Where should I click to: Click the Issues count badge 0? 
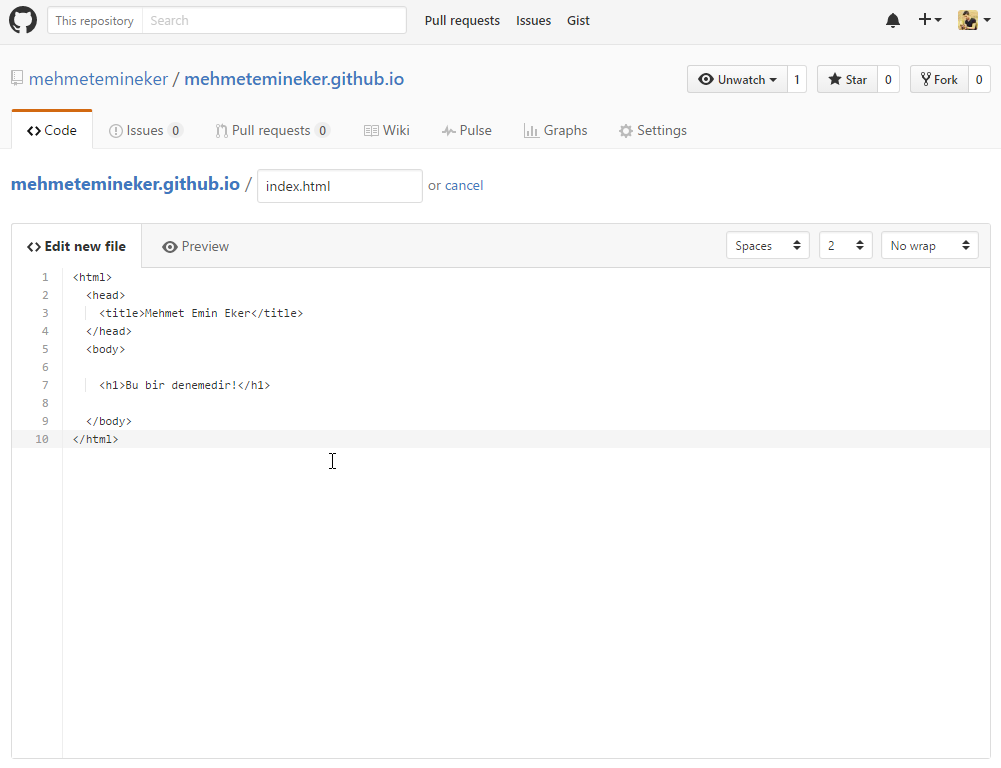[x=175, y=130]
